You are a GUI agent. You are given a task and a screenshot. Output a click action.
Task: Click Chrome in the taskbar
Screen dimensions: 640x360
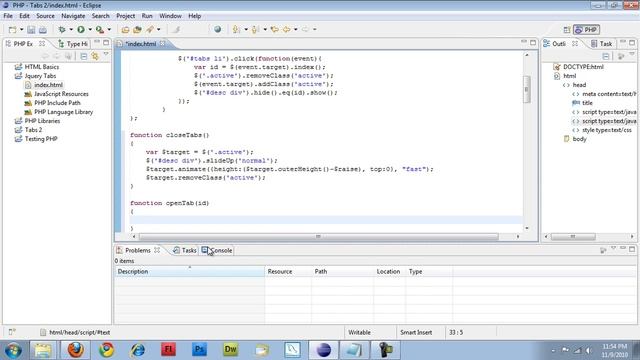pyautogui.click(x=107, y=350)
